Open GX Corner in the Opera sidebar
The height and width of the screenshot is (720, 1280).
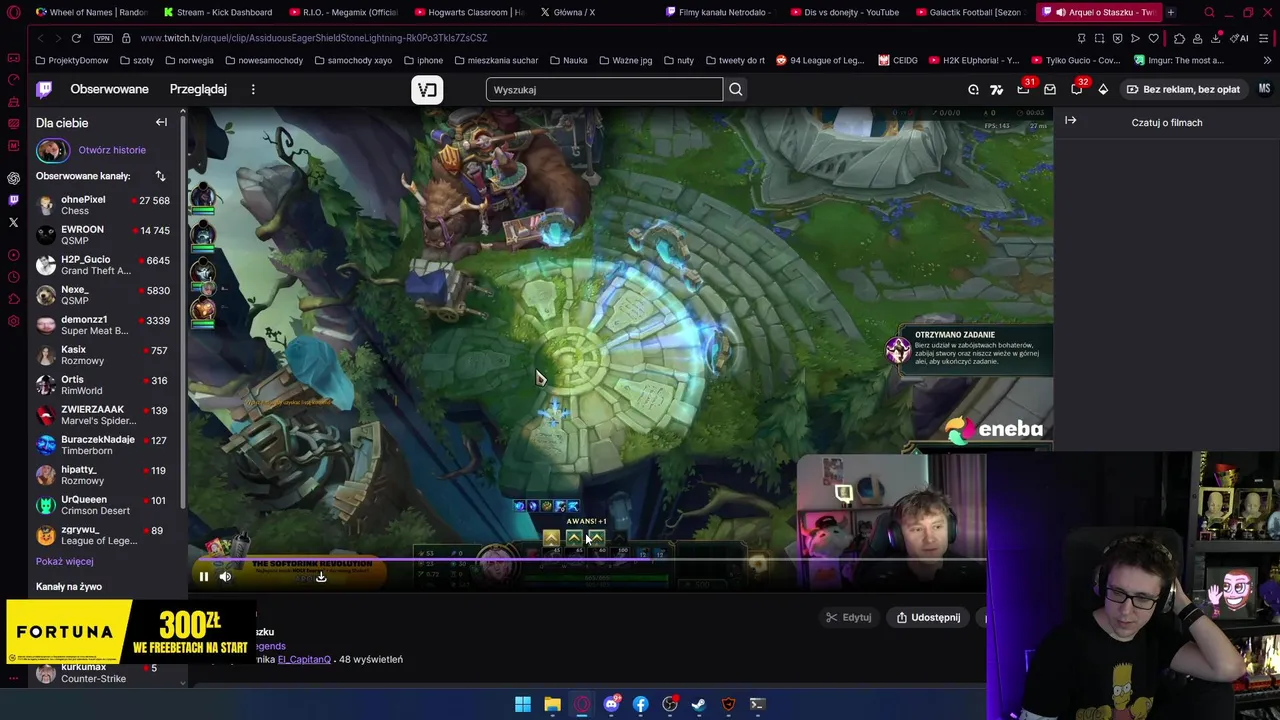(13, 58)
